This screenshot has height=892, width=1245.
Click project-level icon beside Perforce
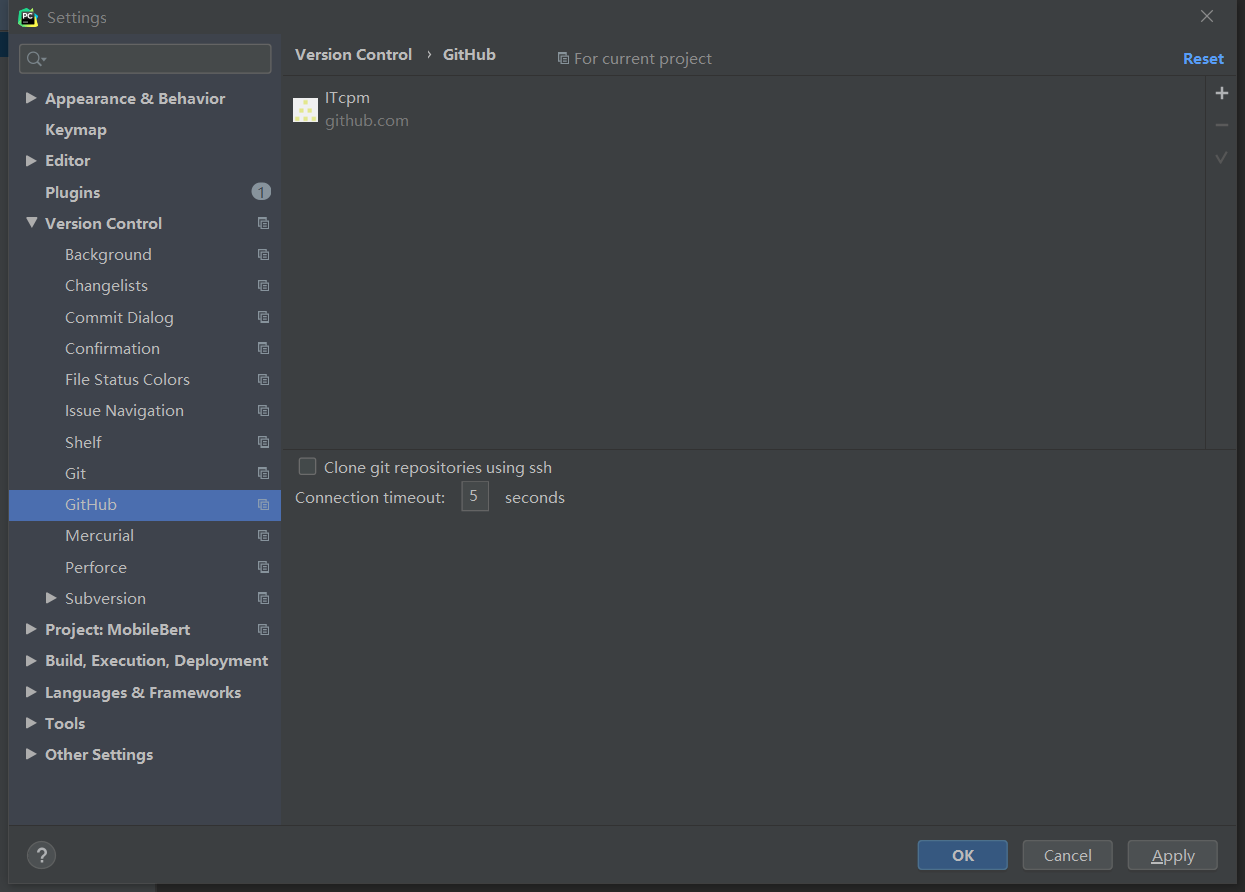tap(263, 567)
